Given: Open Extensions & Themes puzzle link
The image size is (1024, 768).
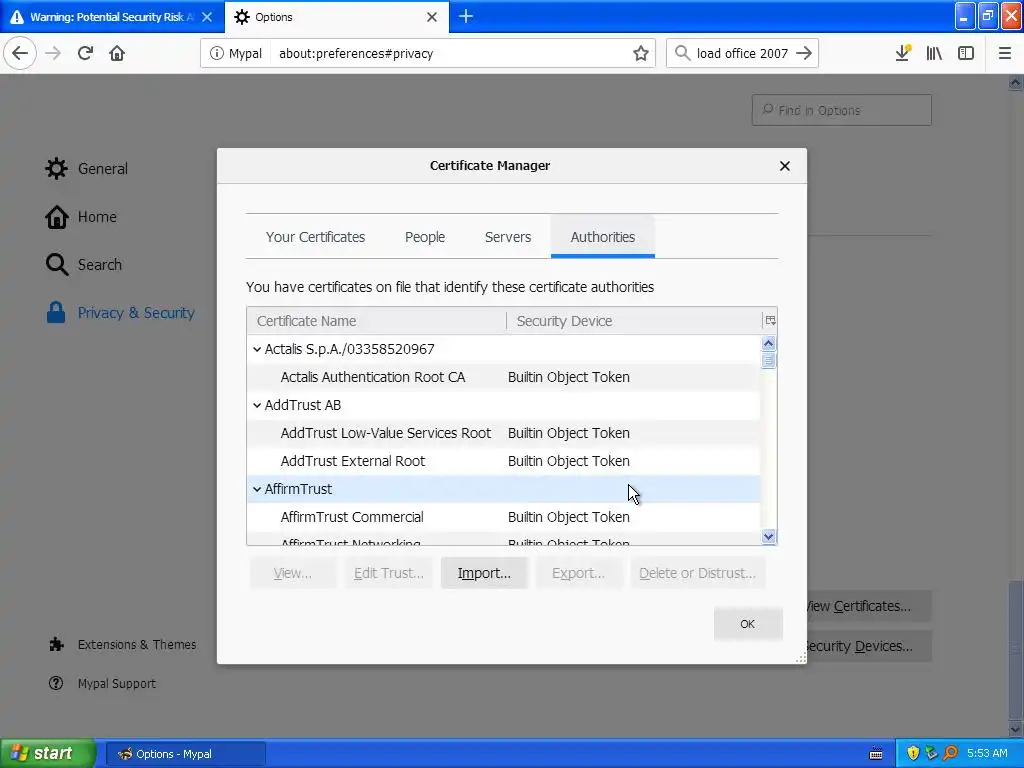Looking at the screenshot, I should [122, 645].
